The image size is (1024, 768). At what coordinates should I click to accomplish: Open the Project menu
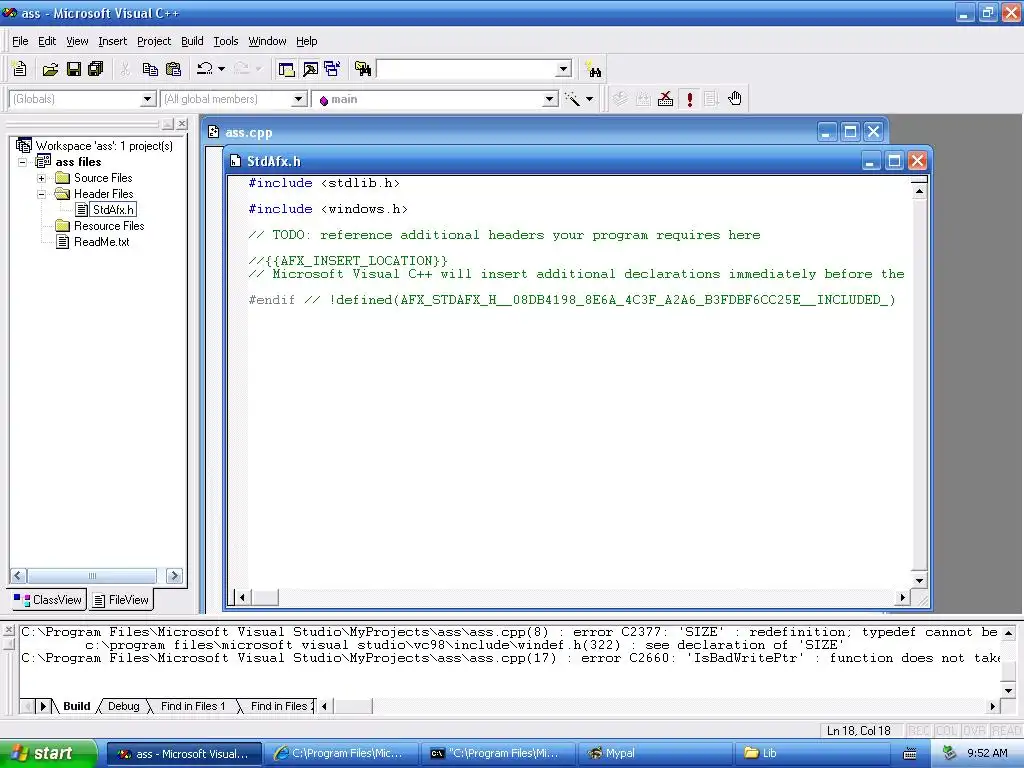click(x=154, y=41)
